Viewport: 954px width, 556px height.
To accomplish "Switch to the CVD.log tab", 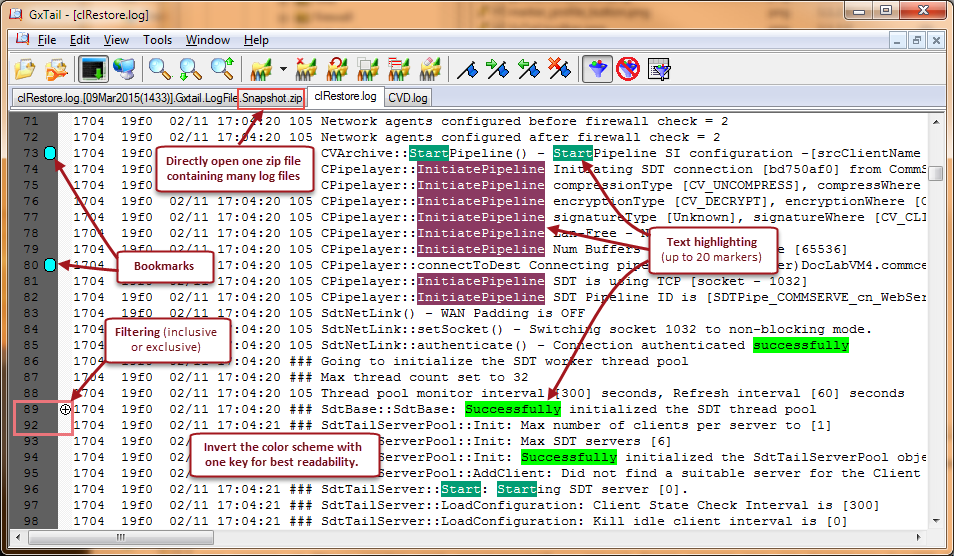I will tap(408, 98).
